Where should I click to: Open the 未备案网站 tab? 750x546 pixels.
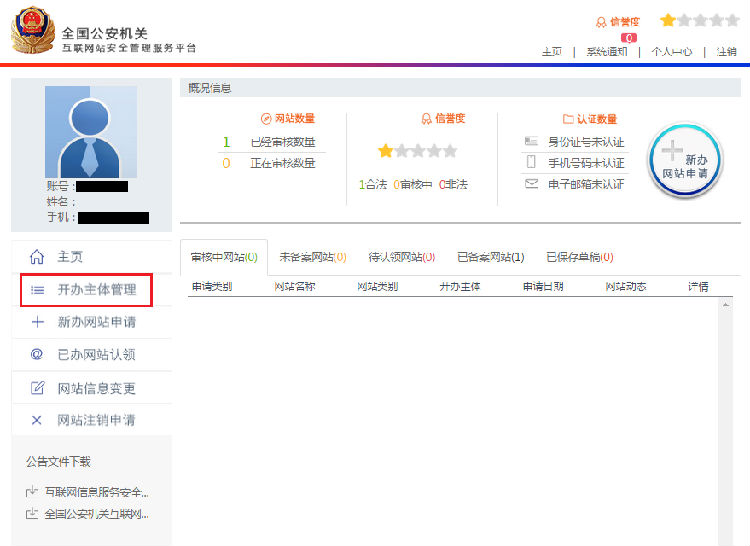[x=312, y=258]
